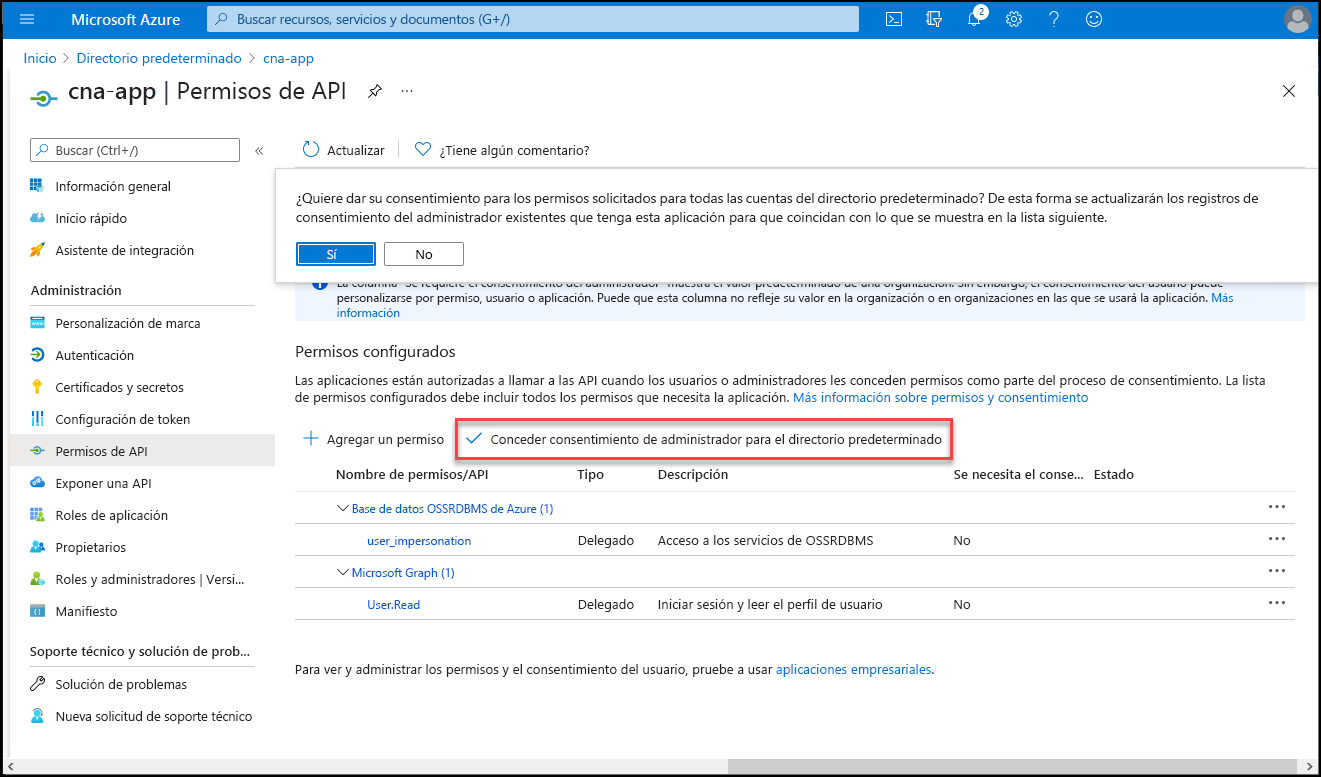
Task: Confirm consent with the Sí button
Action: 336,254
